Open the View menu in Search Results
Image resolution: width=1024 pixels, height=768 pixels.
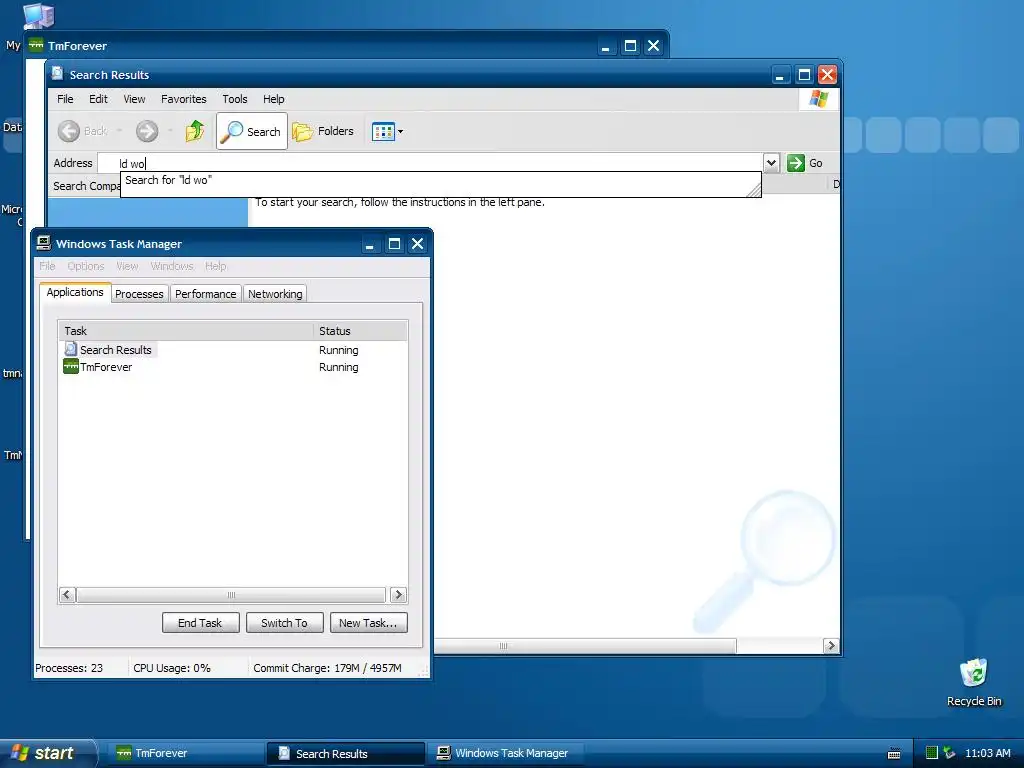coord(134,99)
